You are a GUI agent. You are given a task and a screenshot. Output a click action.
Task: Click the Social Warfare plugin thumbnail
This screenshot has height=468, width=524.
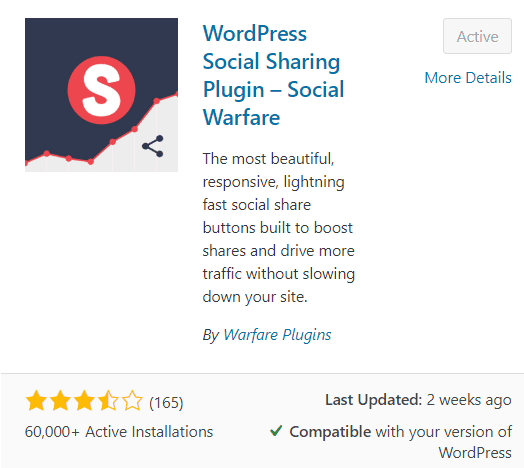[x=101, y=95]
